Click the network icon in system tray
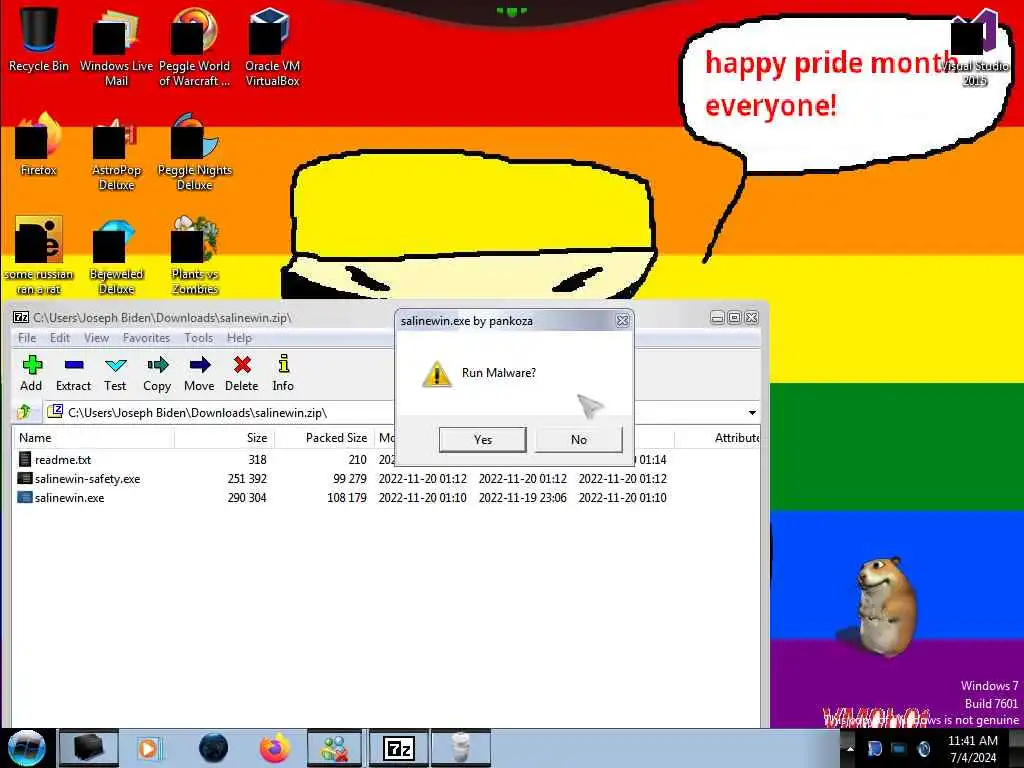 [899, 748]
